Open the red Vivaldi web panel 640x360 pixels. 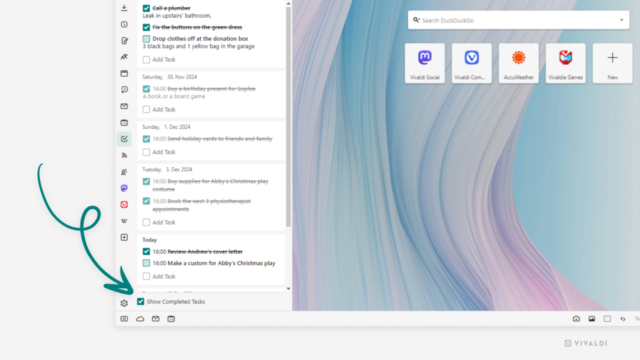click(124, 204)
